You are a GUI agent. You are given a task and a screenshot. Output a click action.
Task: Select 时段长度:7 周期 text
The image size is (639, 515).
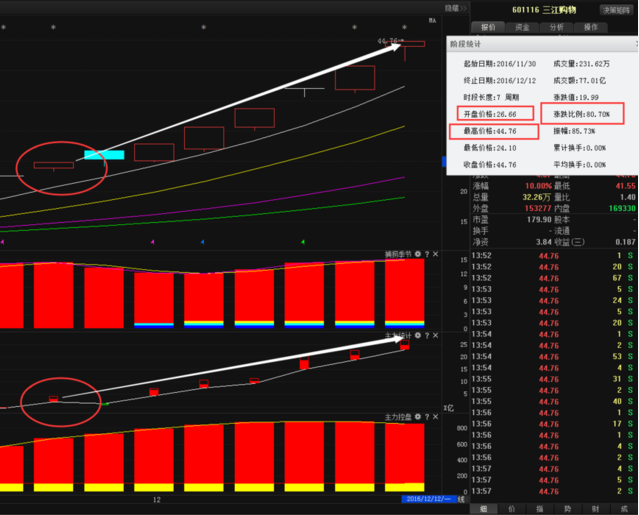pos(491,97)
